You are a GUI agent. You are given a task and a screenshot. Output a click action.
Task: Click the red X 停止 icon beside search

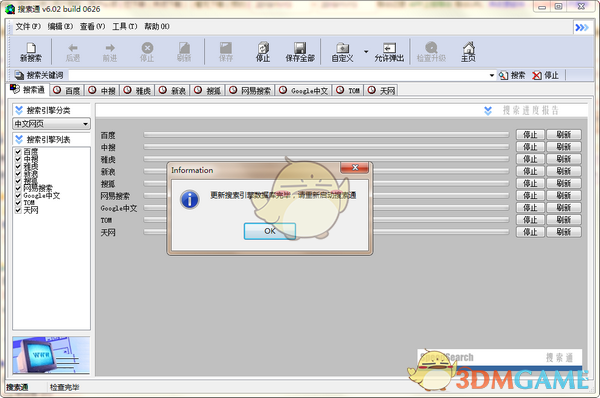tap(537, 75)
